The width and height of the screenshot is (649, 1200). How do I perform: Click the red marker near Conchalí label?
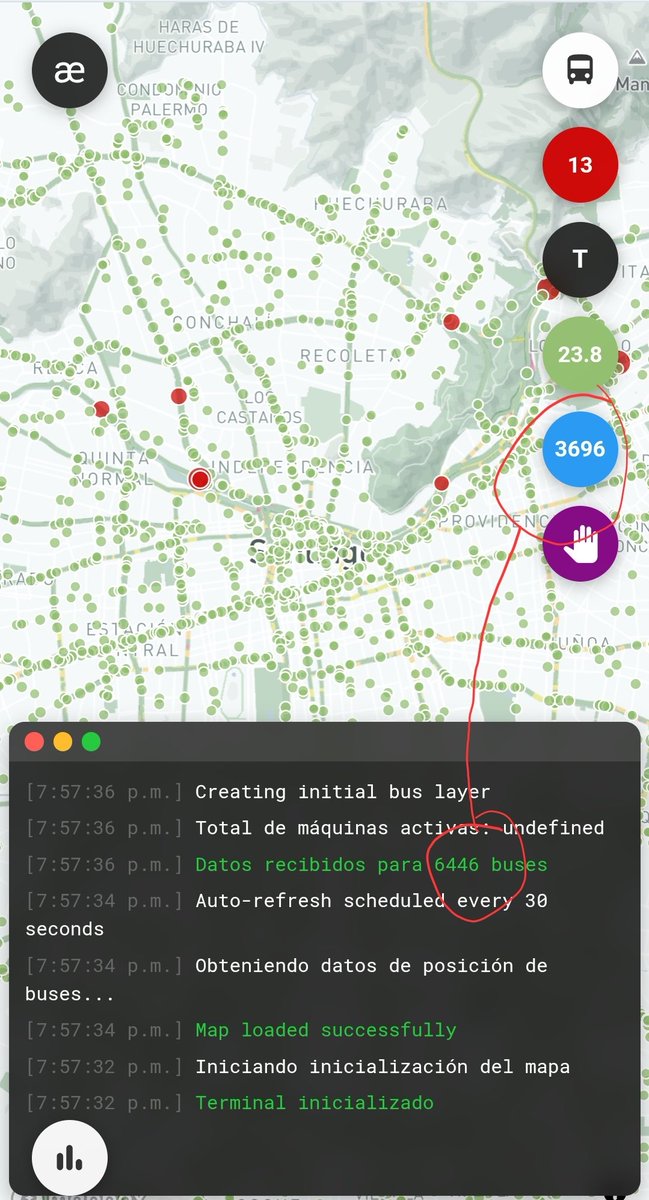click(x=179, y=396)
